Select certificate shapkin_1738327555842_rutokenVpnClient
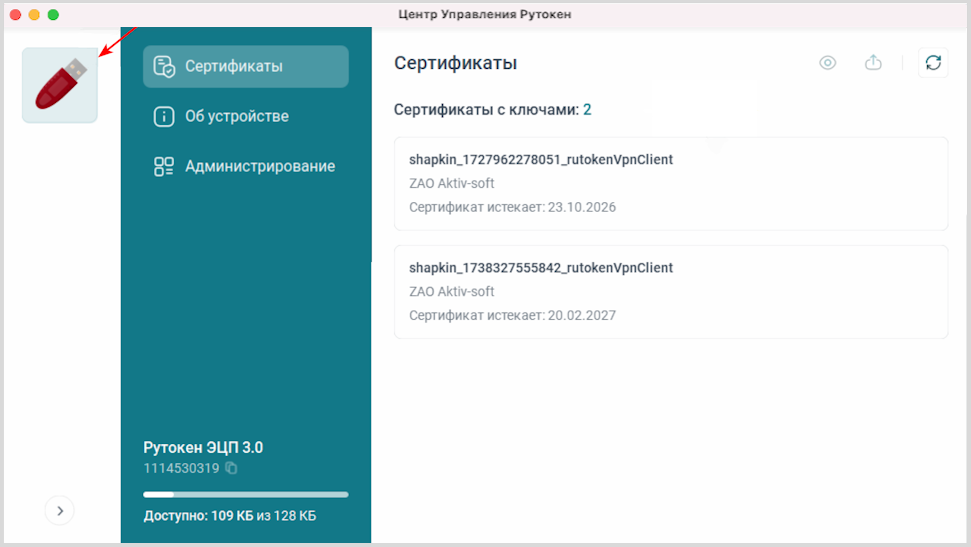This screenshot has width=971, height=547. pyautogui.click(x=541, y=268)
